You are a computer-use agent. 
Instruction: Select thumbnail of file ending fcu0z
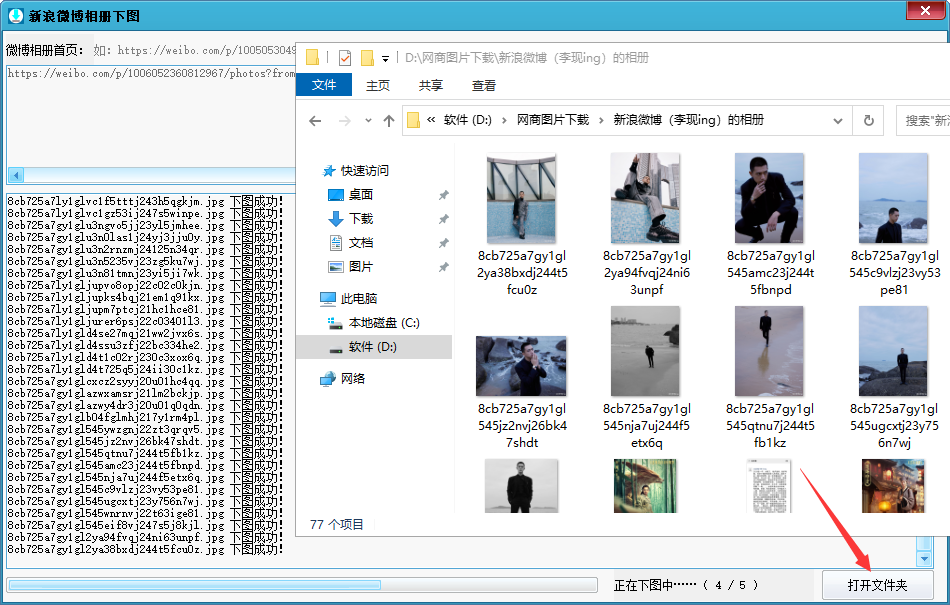(521, 198)
